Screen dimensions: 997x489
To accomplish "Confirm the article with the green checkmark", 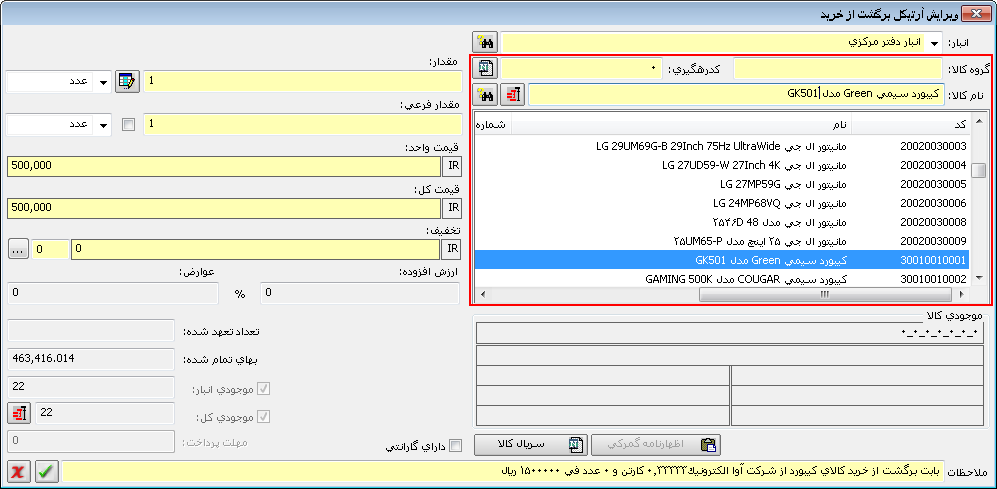I will point(46,471).
